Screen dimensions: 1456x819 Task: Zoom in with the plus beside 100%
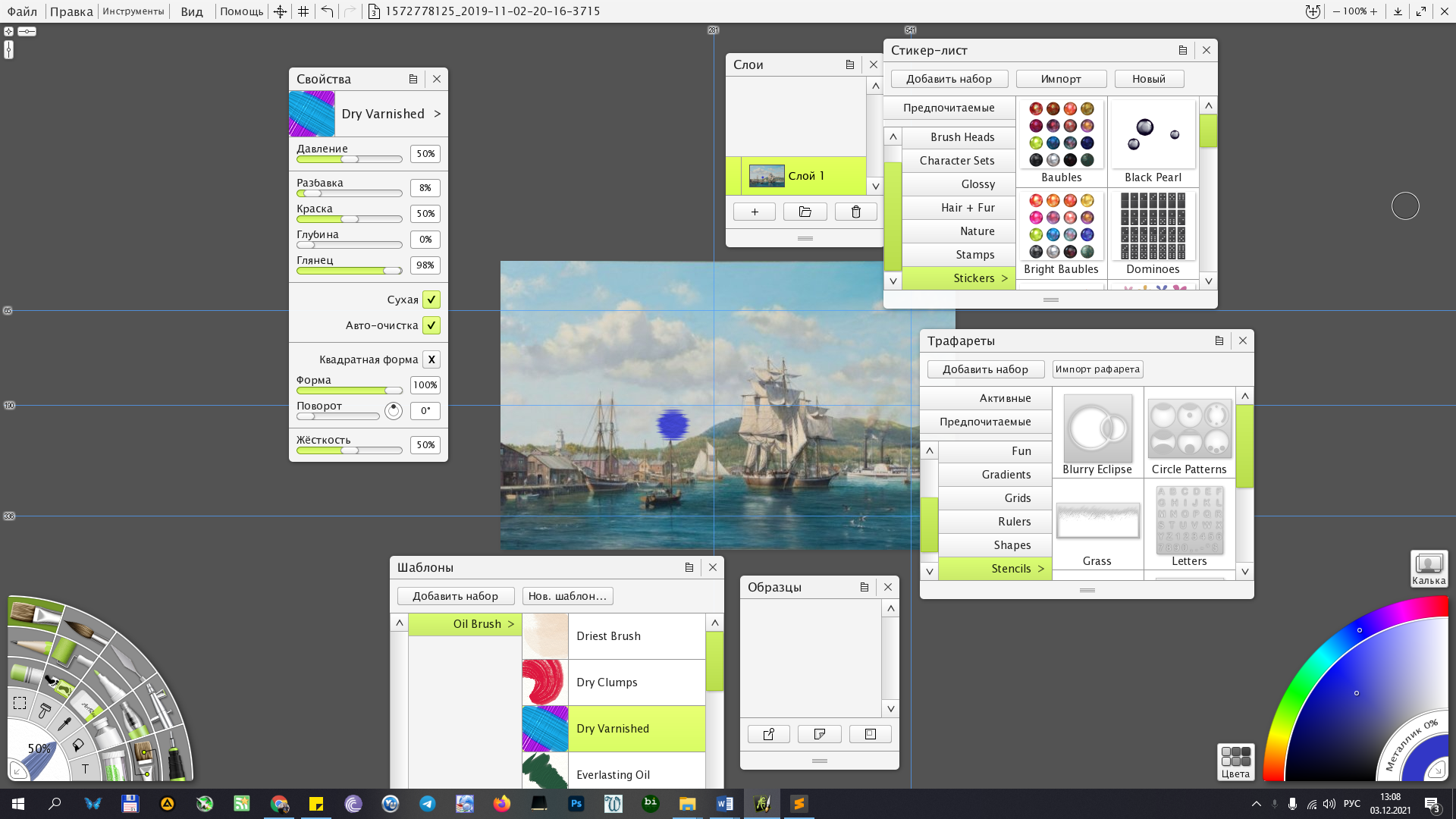(1373, 11)
